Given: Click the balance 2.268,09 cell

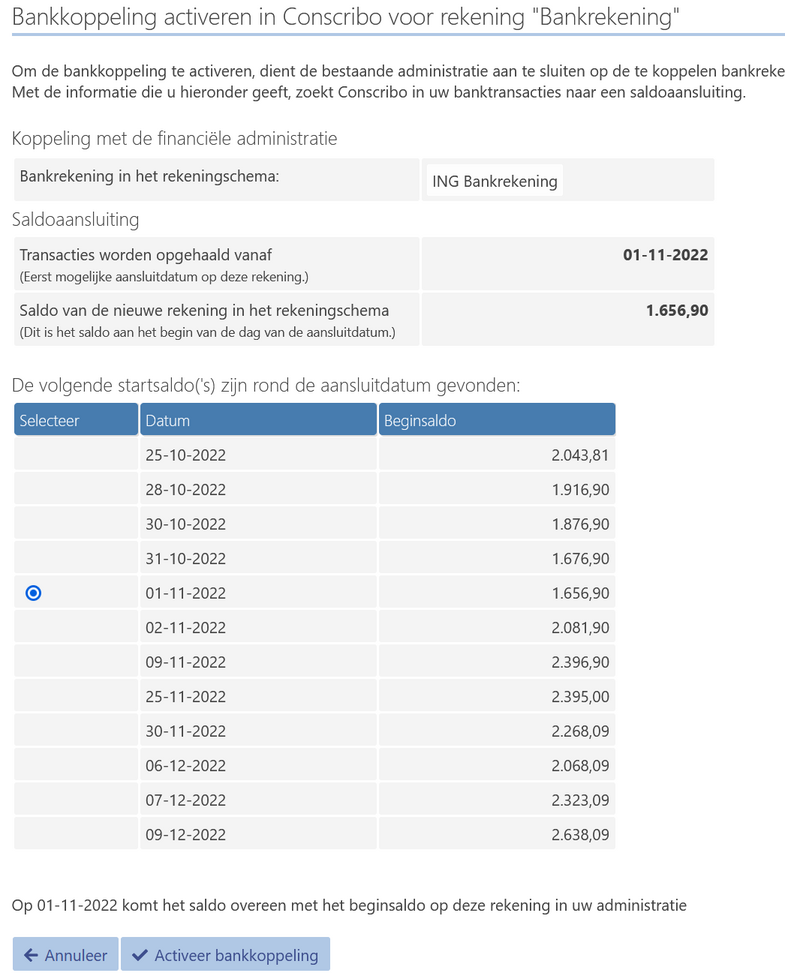Looking at the screenshot, I should 580,730.
